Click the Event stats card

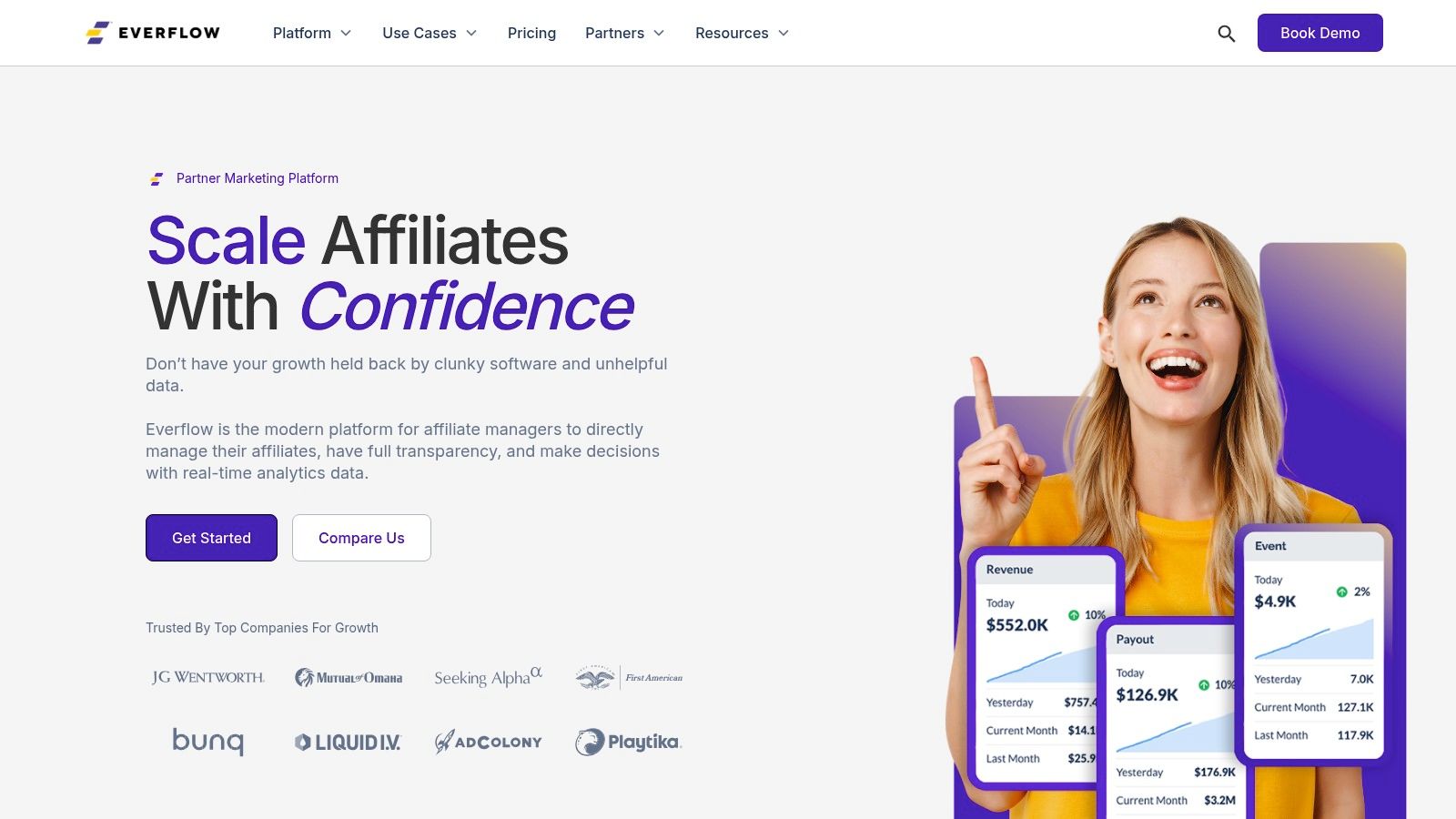coord(1313,644)
